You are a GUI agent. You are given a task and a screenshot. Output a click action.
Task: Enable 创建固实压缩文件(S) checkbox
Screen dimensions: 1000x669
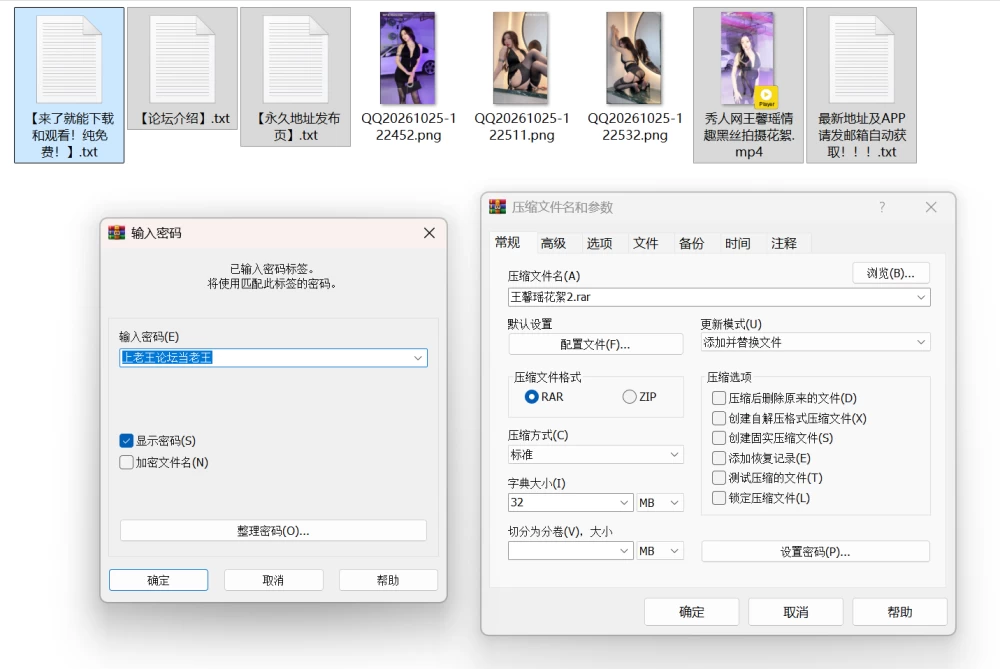(719, 438)
